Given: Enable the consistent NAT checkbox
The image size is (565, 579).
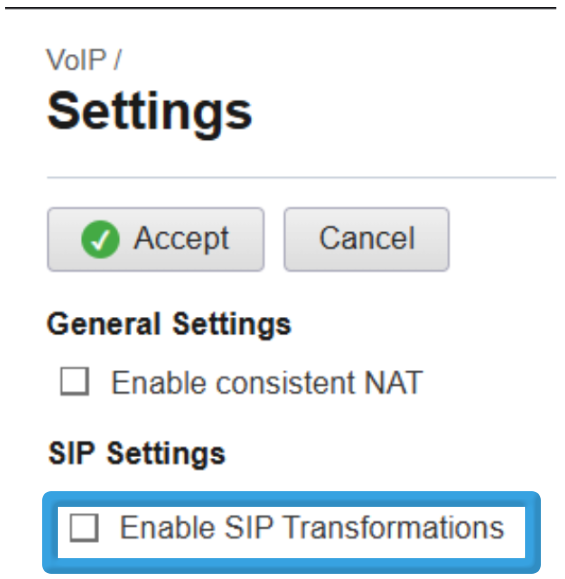Looking at the screenshot, I should click(x=75, y=381).
